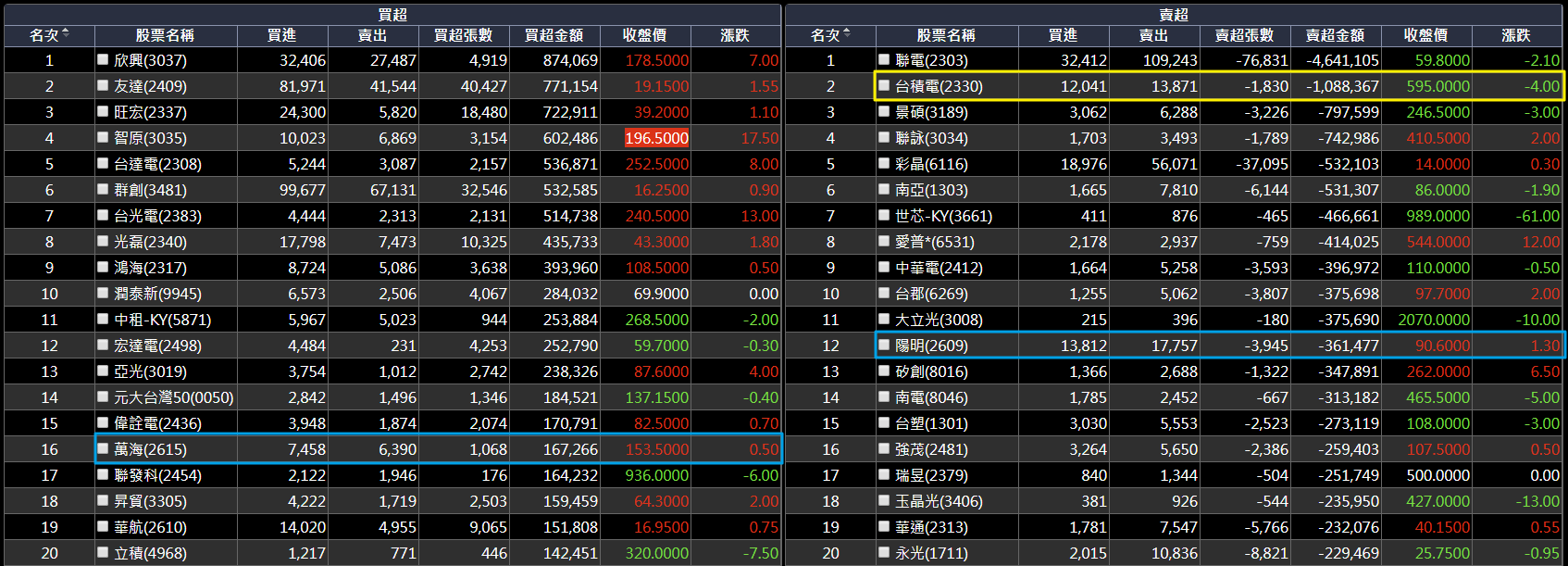
Task: Click 欣興 net buy amount 874,069
Action: (x=570, y=60)
